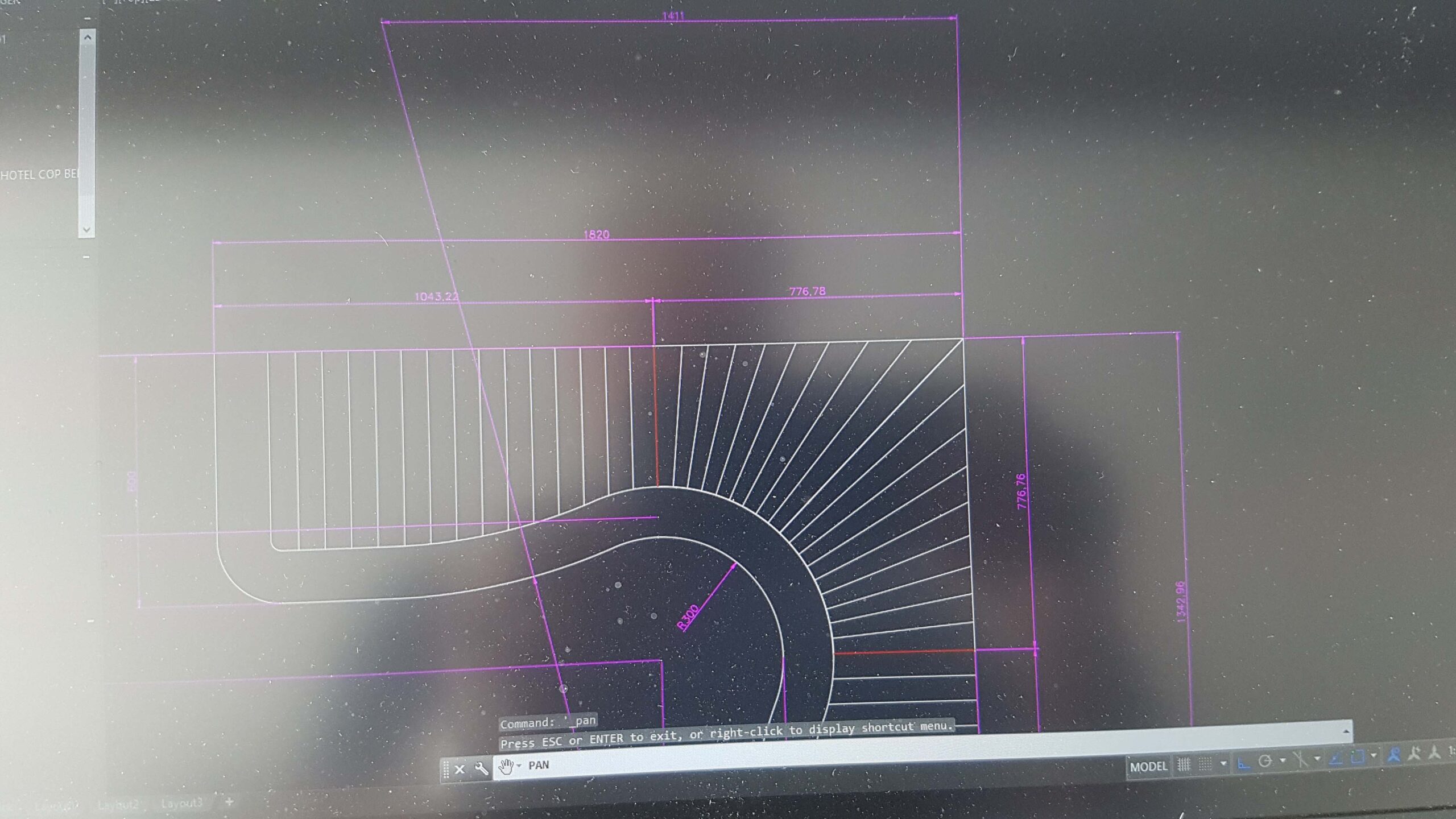Click the blue annotation visibility icon
The height and width of the screenshot is (819, 1456).
[x=1393, y=755]
